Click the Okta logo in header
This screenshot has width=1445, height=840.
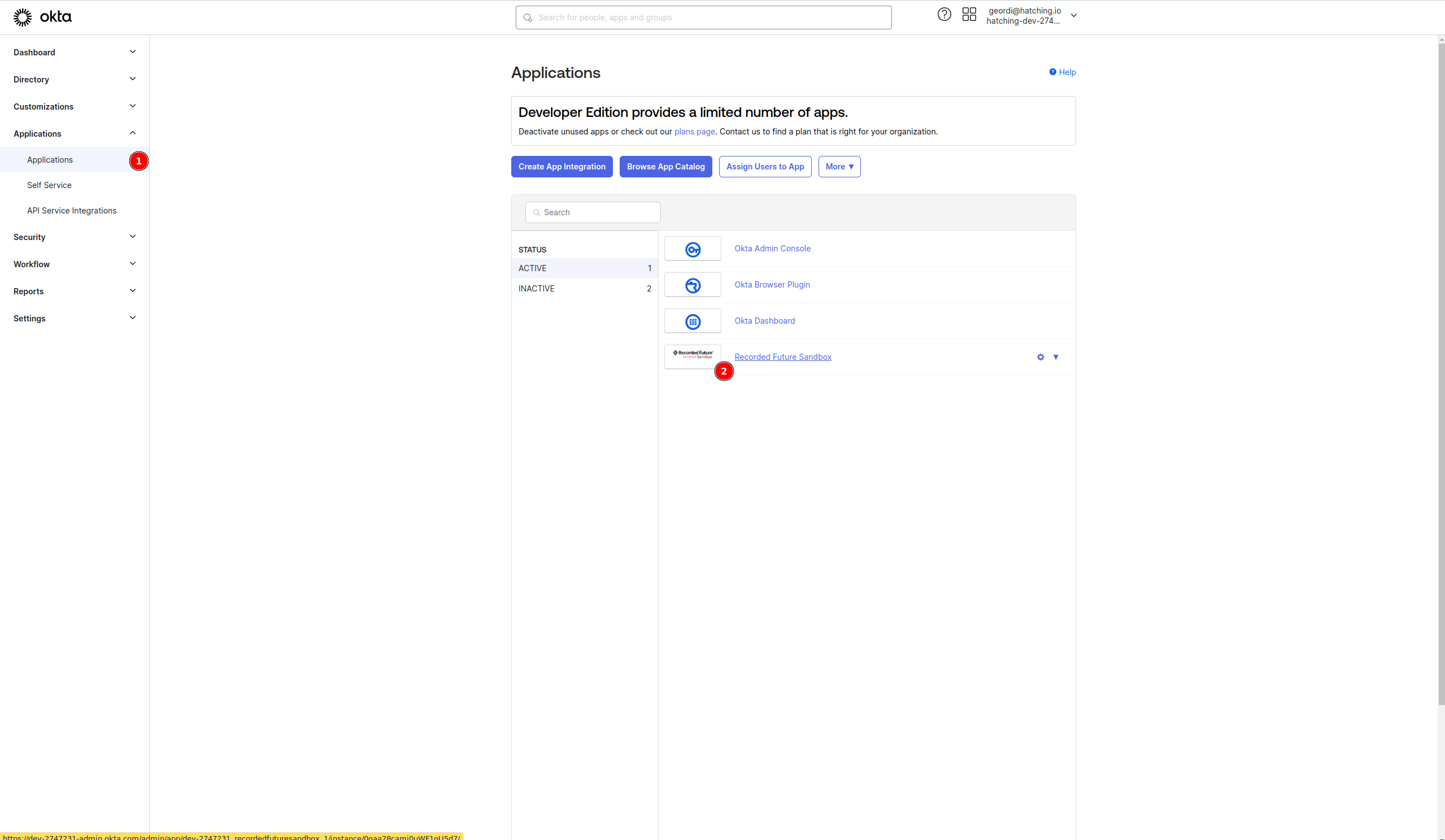coord(42,17)
